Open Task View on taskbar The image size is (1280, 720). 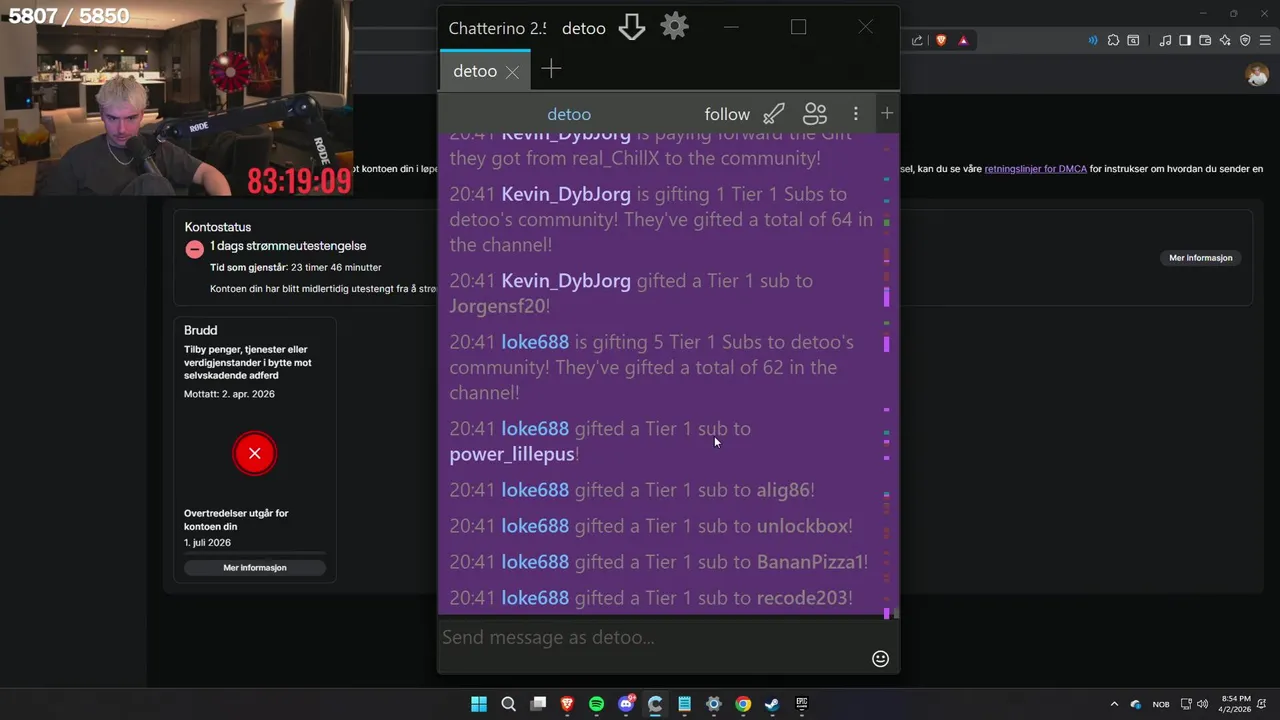click(538, 704)
